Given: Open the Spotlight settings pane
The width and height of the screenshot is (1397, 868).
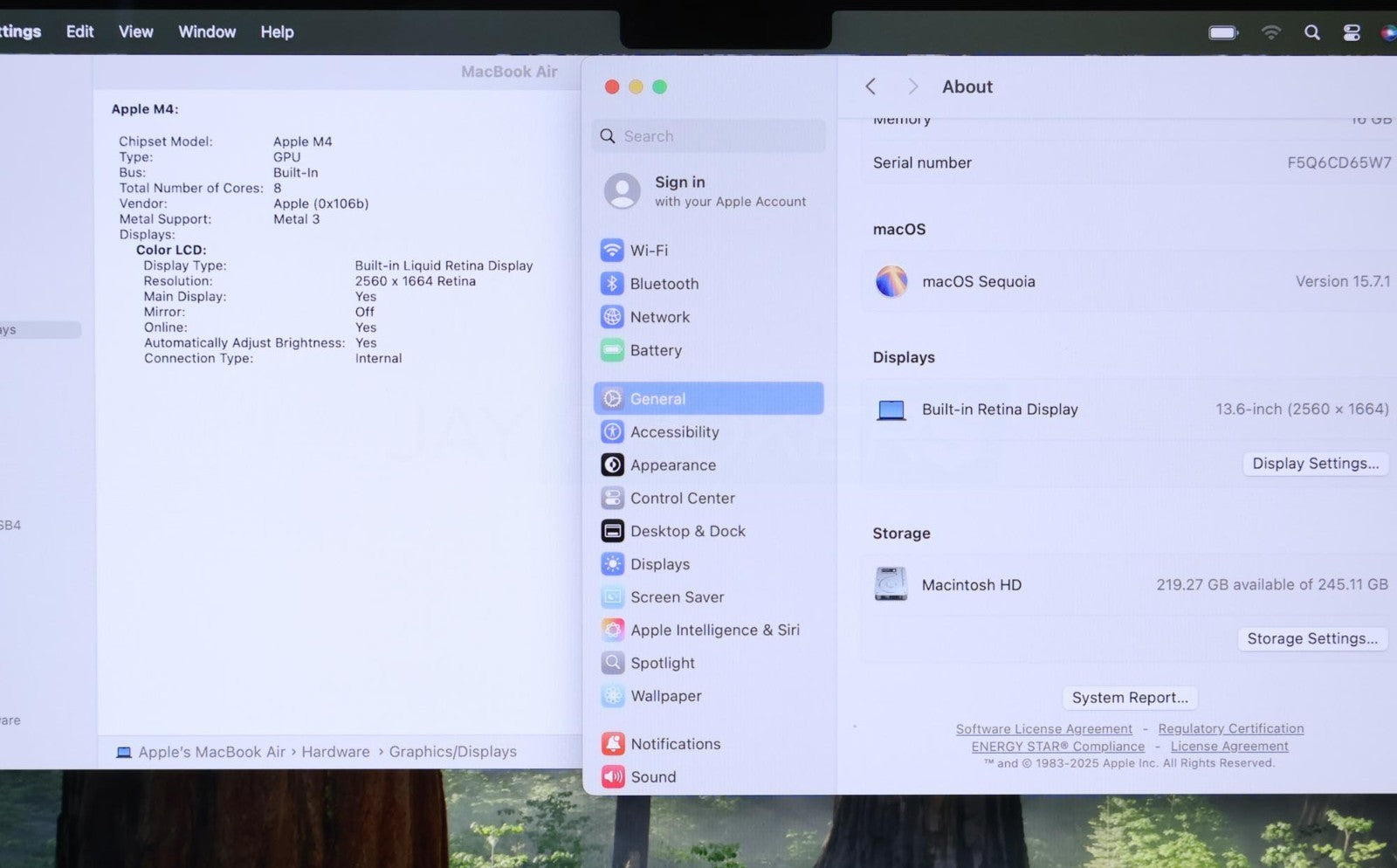Looking at the screenshot, I should pos(662,663).
